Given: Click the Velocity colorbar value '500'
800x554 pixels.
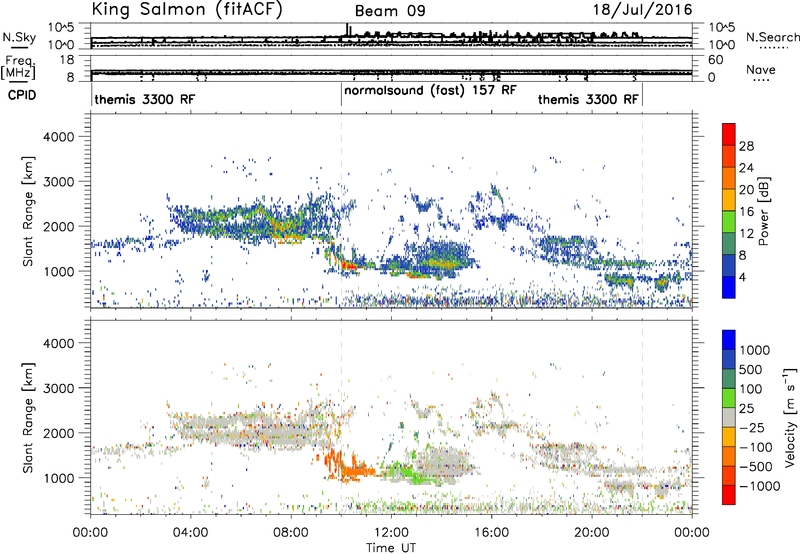Looking at the screenshot, I should tap(751, 369).
